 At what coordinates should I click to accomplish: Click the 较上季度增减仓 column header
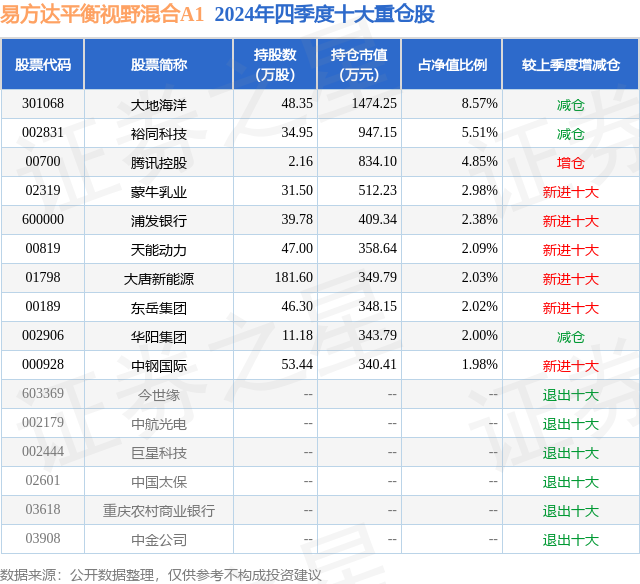571,64
